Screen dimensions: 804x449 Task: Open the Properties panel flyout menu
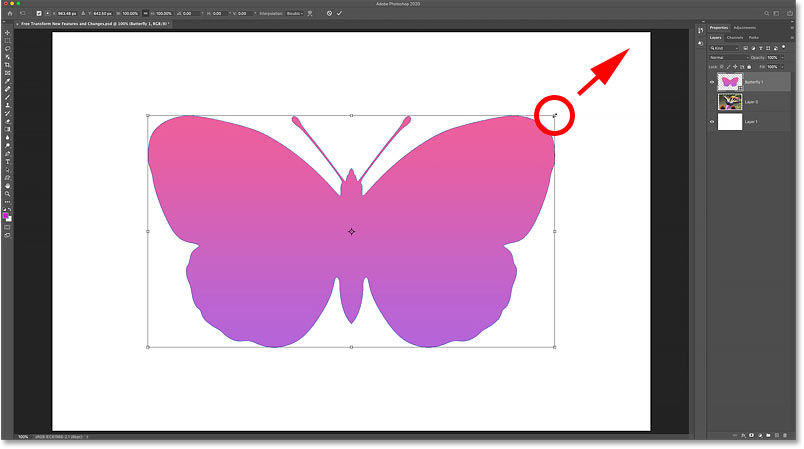792,28
